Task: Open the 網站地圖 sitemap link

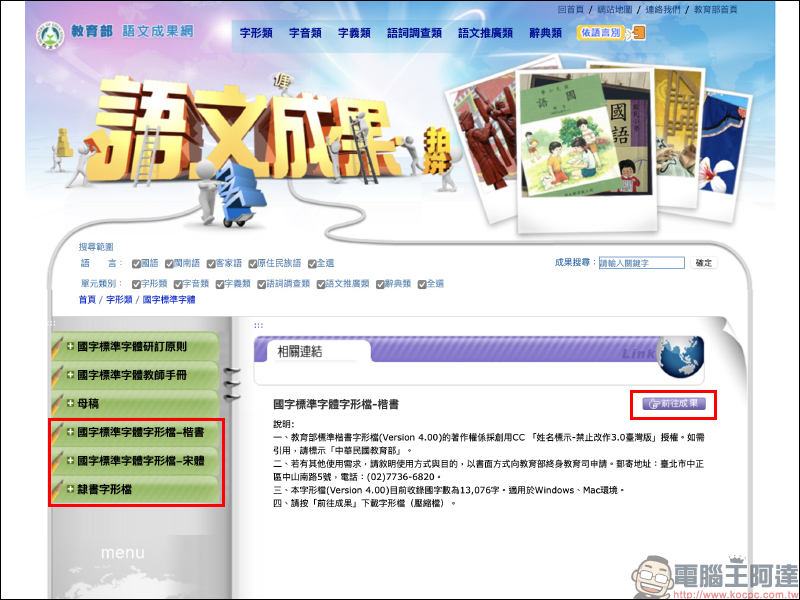Action: pos(615,9)
